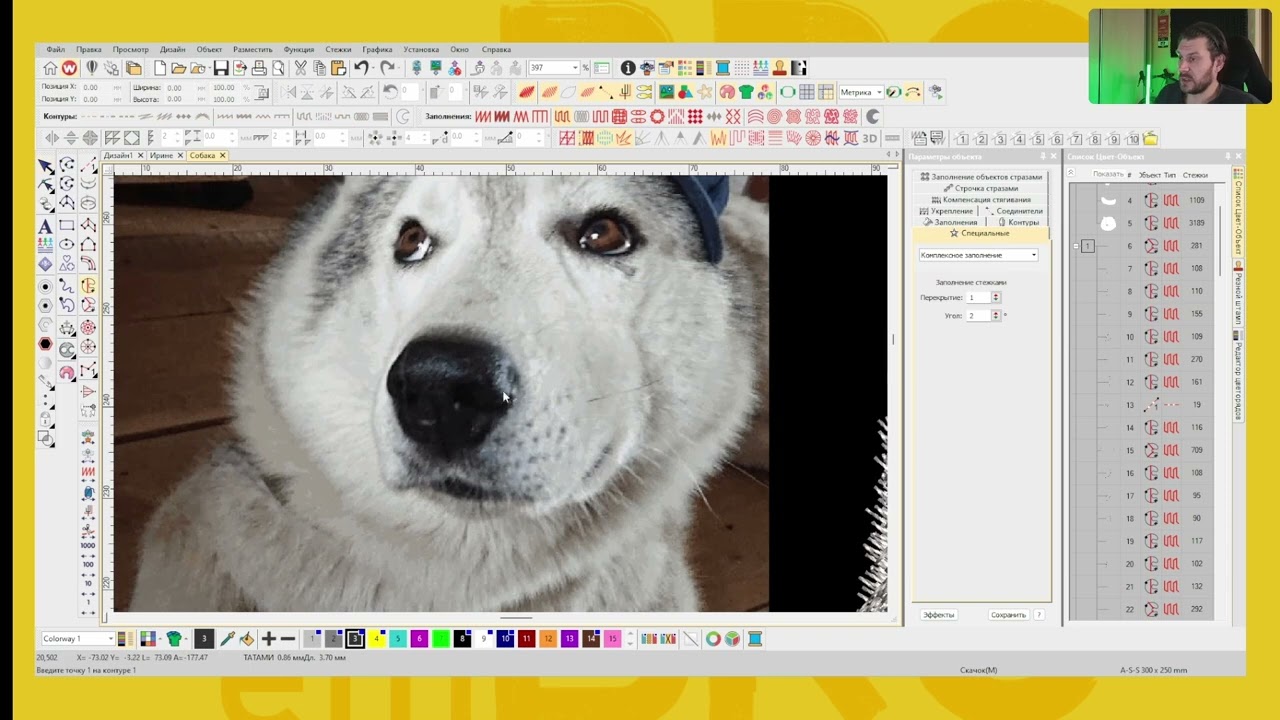Viewport: 1280px width, 720px height.
Task: Click the Перекрытие value field
Action: (x=977, y=298)
